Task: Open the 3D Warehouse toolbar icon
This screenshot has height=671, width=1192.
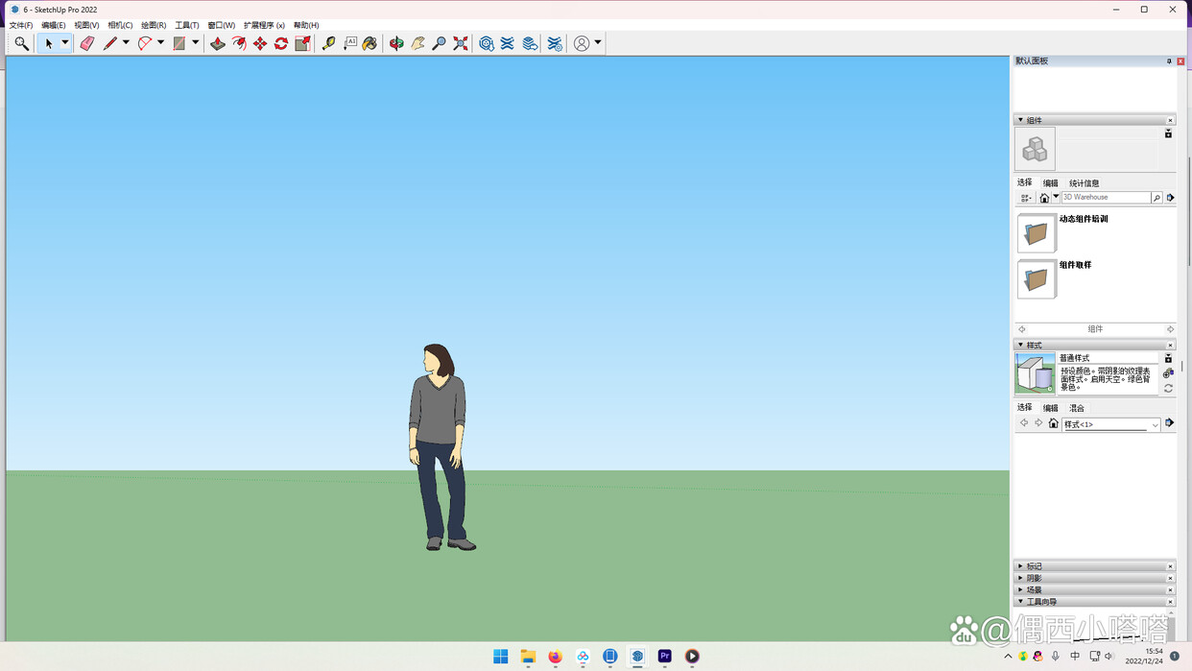Action: [487, 43]
